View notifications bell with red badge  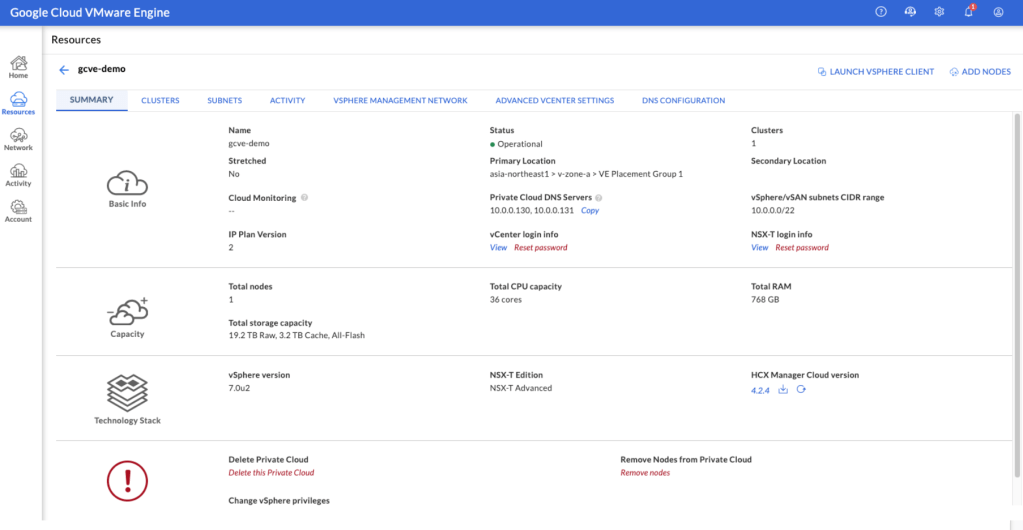pyautogui.click(x=968, y=12)
